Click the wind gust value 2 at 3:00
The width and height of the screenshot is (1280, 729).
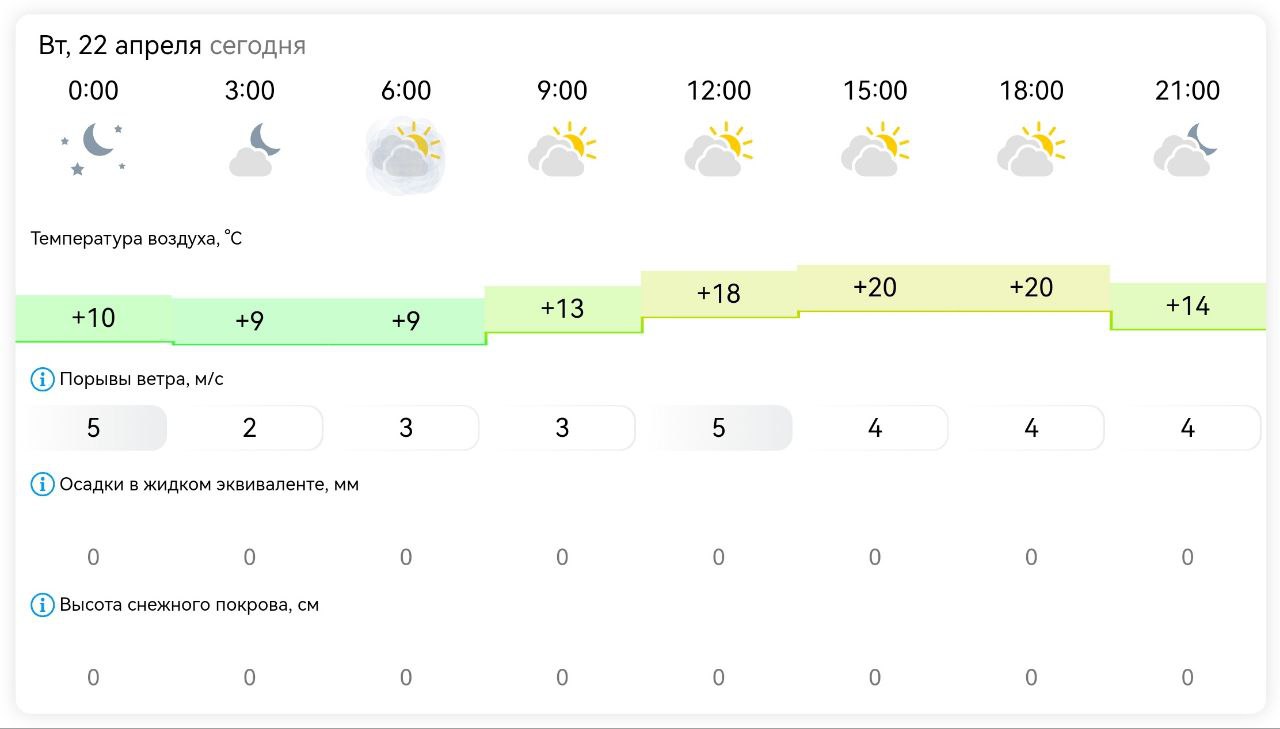[x=250, y=428]
